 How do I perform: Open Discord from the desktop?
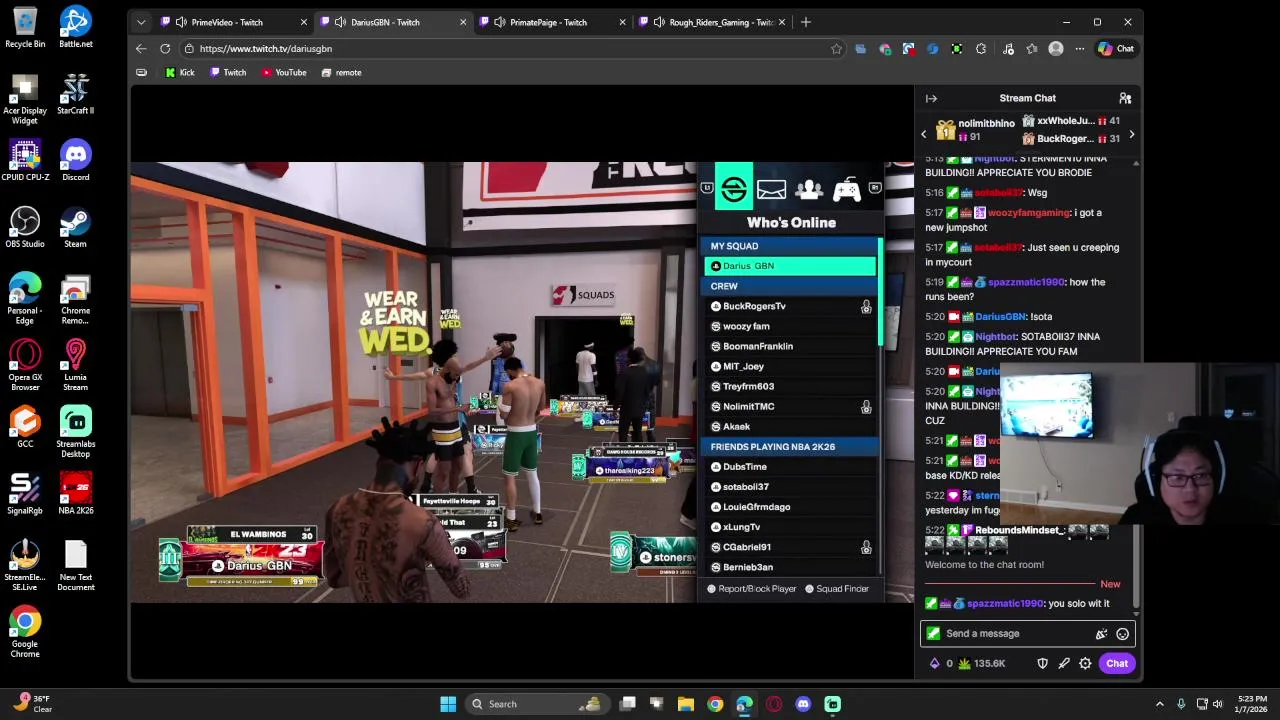pos(75,161)
